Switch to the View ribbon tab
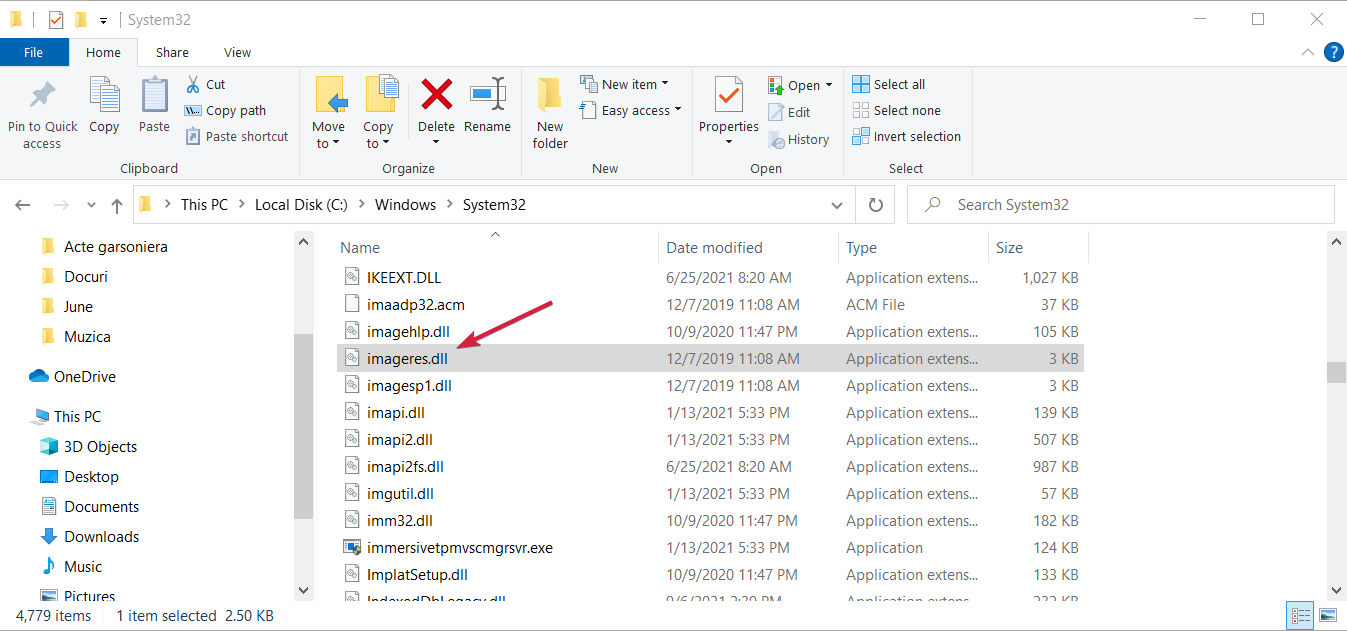The height and width of the screenshot is (631, 1347). [x=238, y=52]
